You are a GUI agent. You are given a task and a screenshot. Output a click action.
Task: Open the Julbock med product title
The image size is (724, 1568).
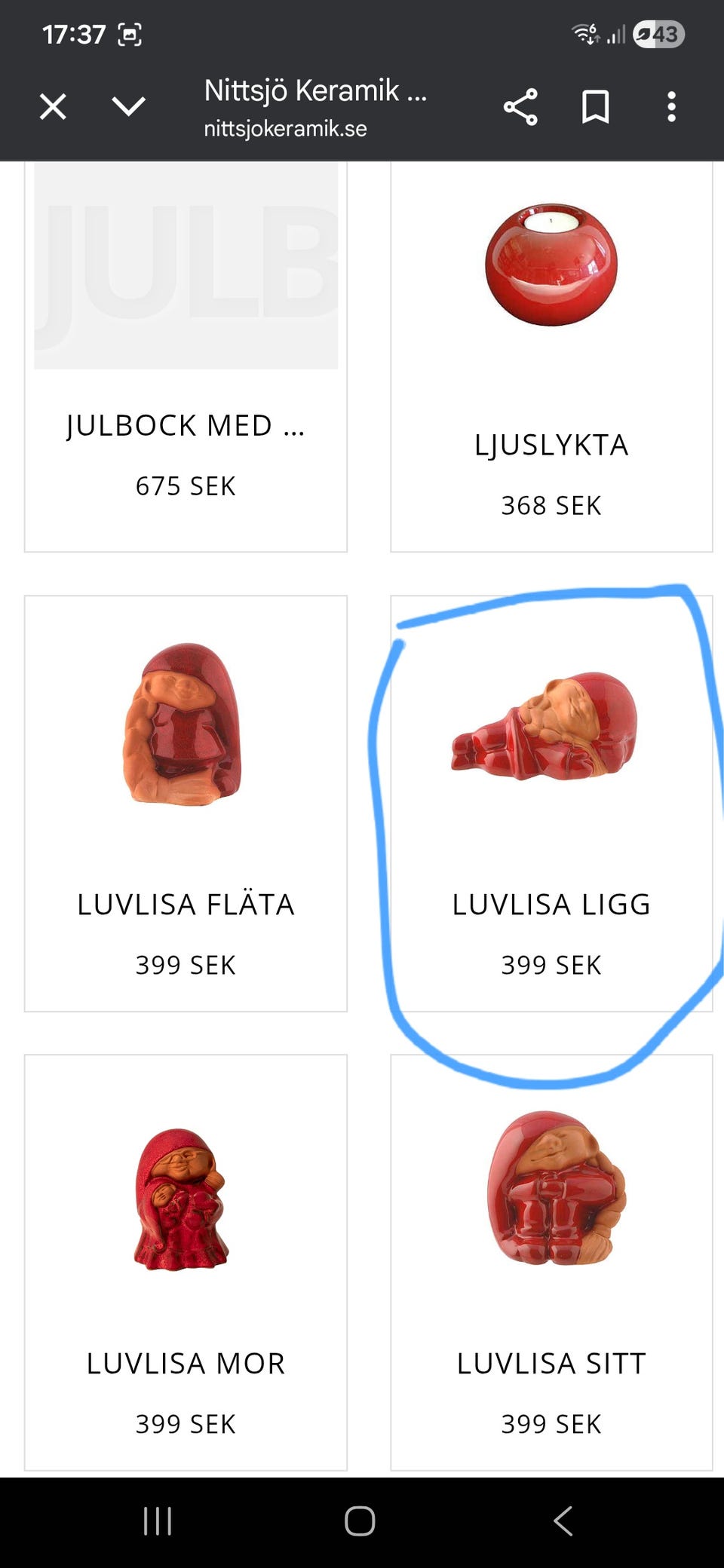(186, 425)
